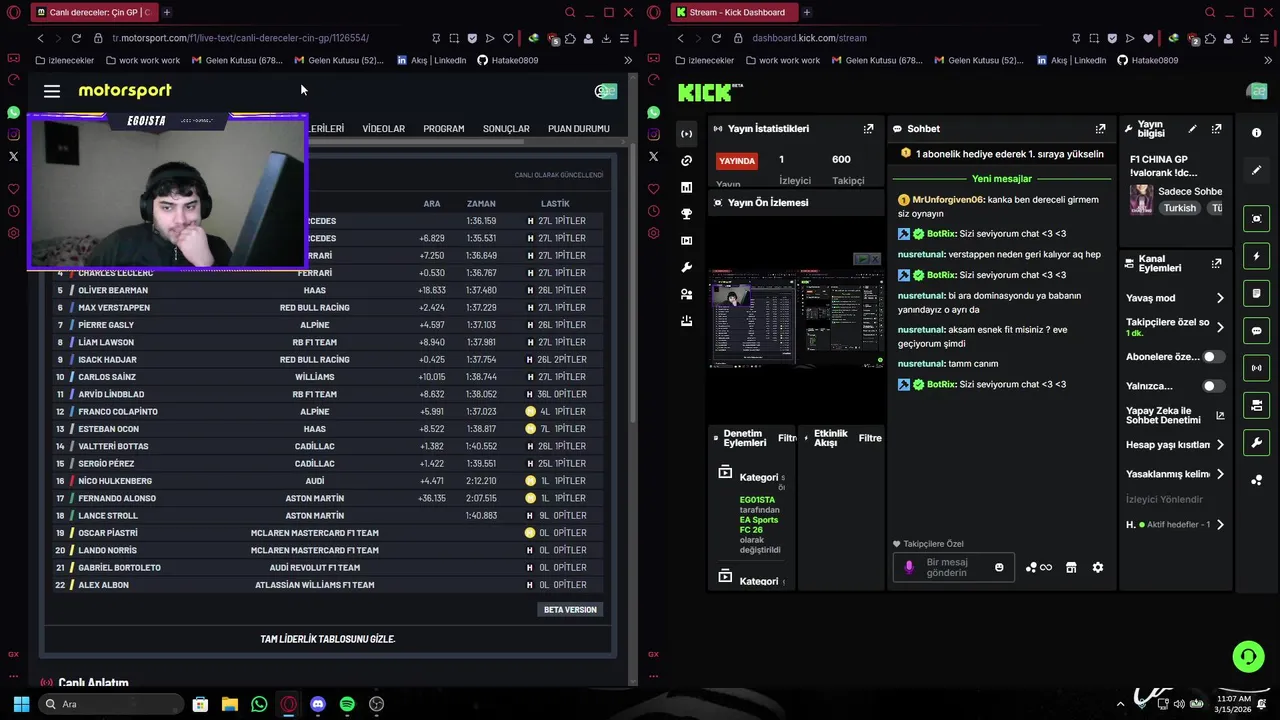Open Discord from Windows taskbar
This screenshot has height=720, width=1280.
click(x=318, y=704)
